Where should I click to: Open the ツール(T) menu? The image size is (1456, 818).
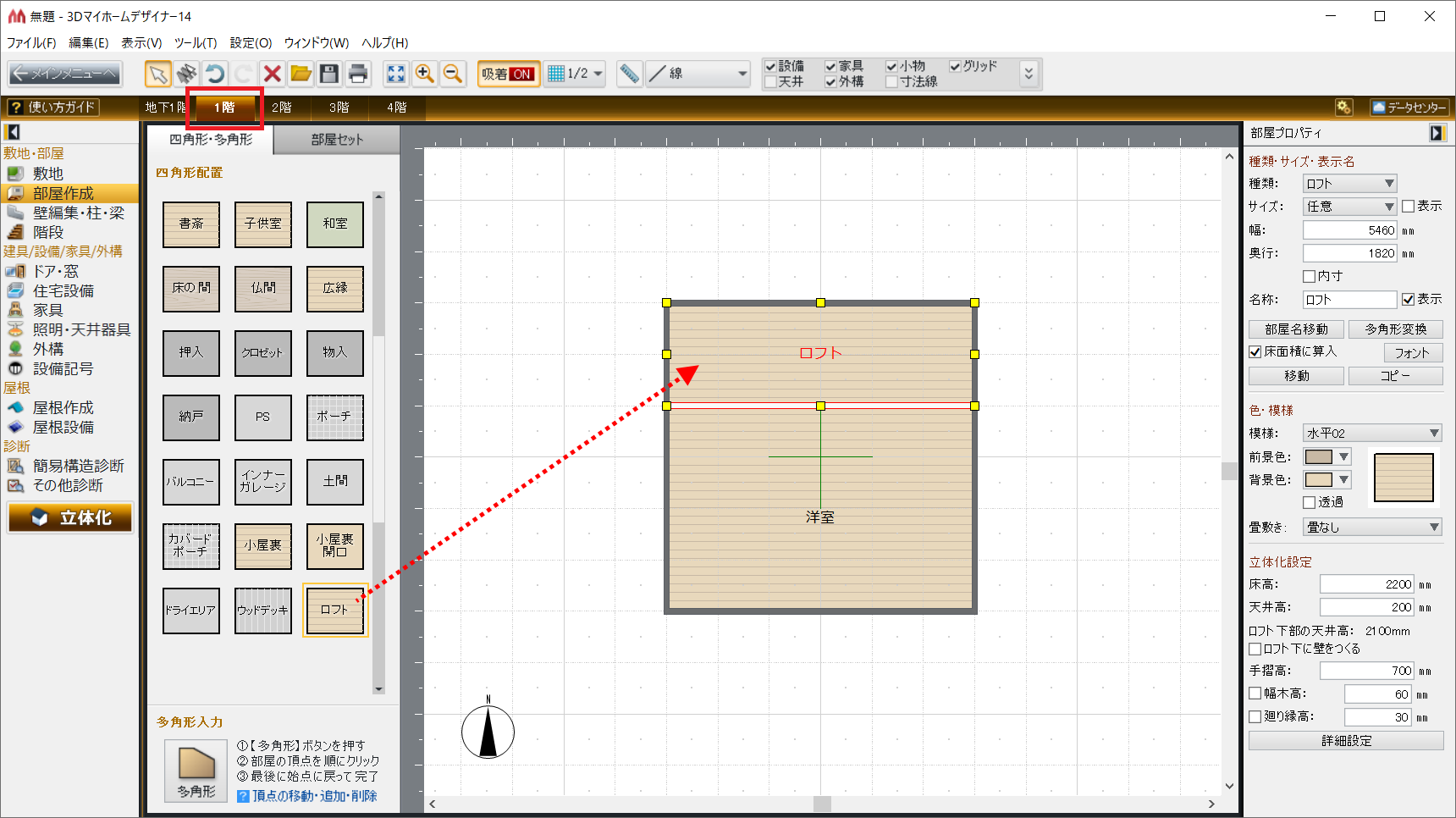click(x=196, y=42)
